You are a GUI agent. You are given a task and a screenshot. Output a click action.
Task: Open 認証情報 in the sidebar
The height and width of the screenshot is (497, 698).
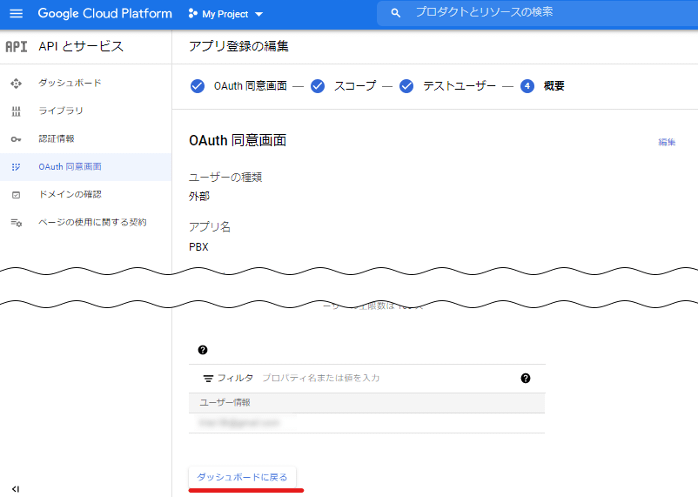click(56, 139)
